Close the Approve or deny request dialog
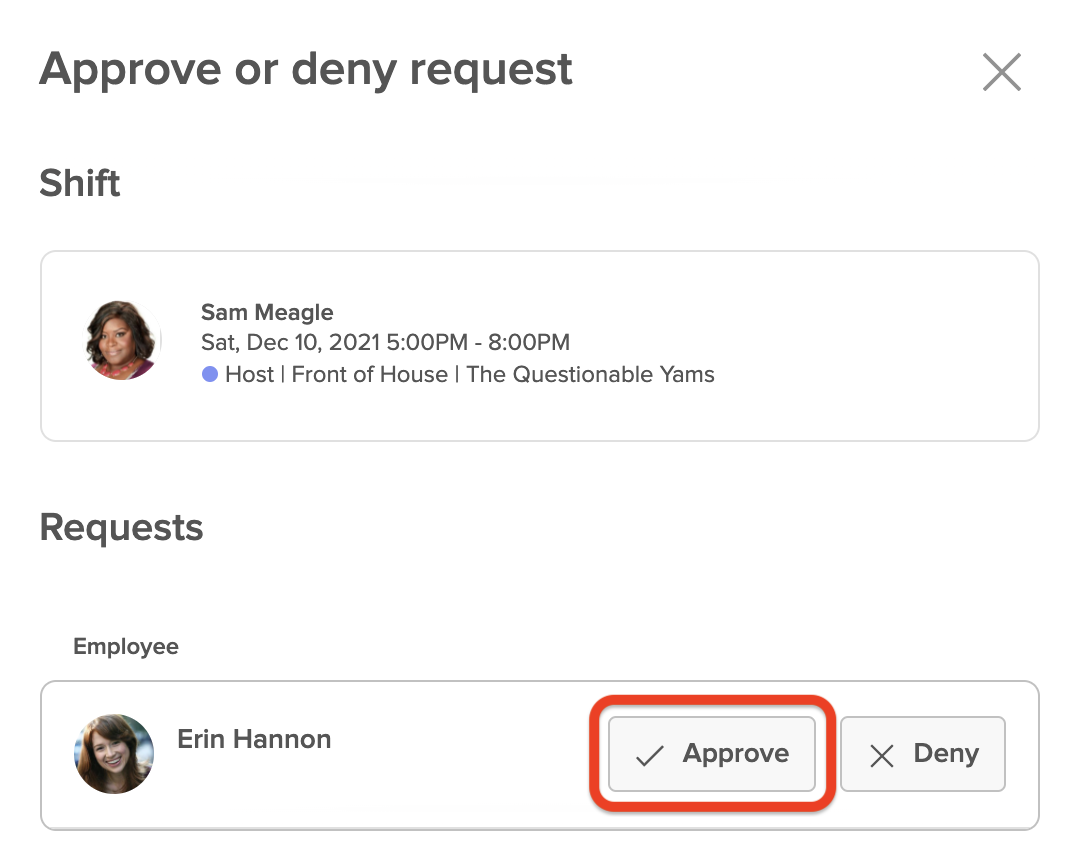 (x=1001, y=72)
